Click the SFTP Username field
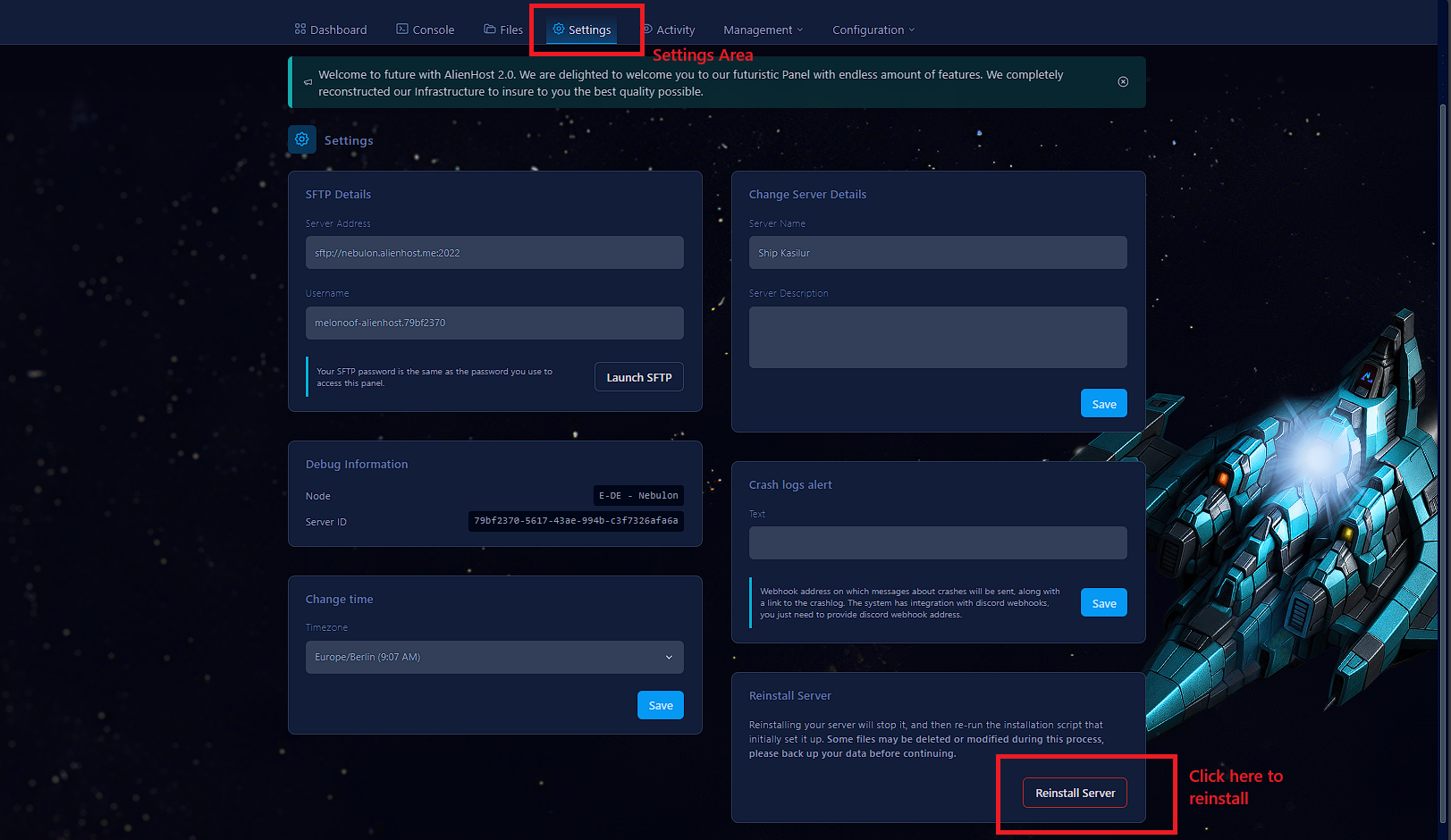This screenshot has width=1451, height=840. coord(494,323)
